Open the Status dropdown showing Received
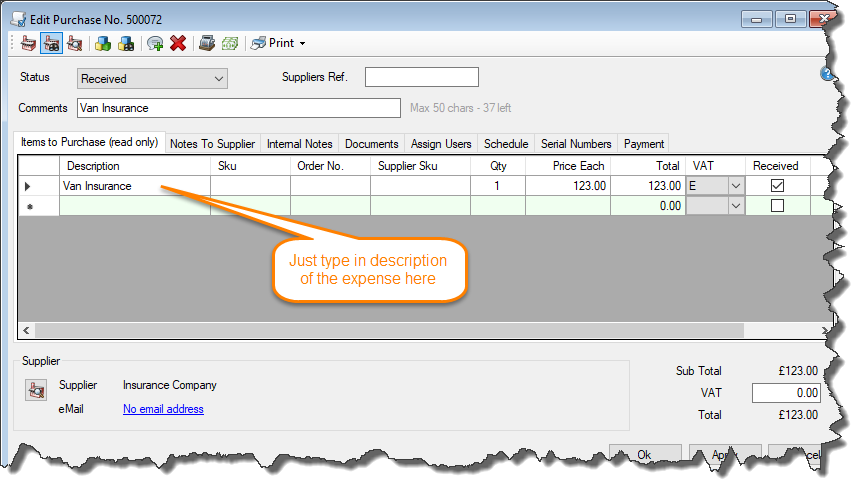This screenshot has height=492, width=866. coord(152,78)
